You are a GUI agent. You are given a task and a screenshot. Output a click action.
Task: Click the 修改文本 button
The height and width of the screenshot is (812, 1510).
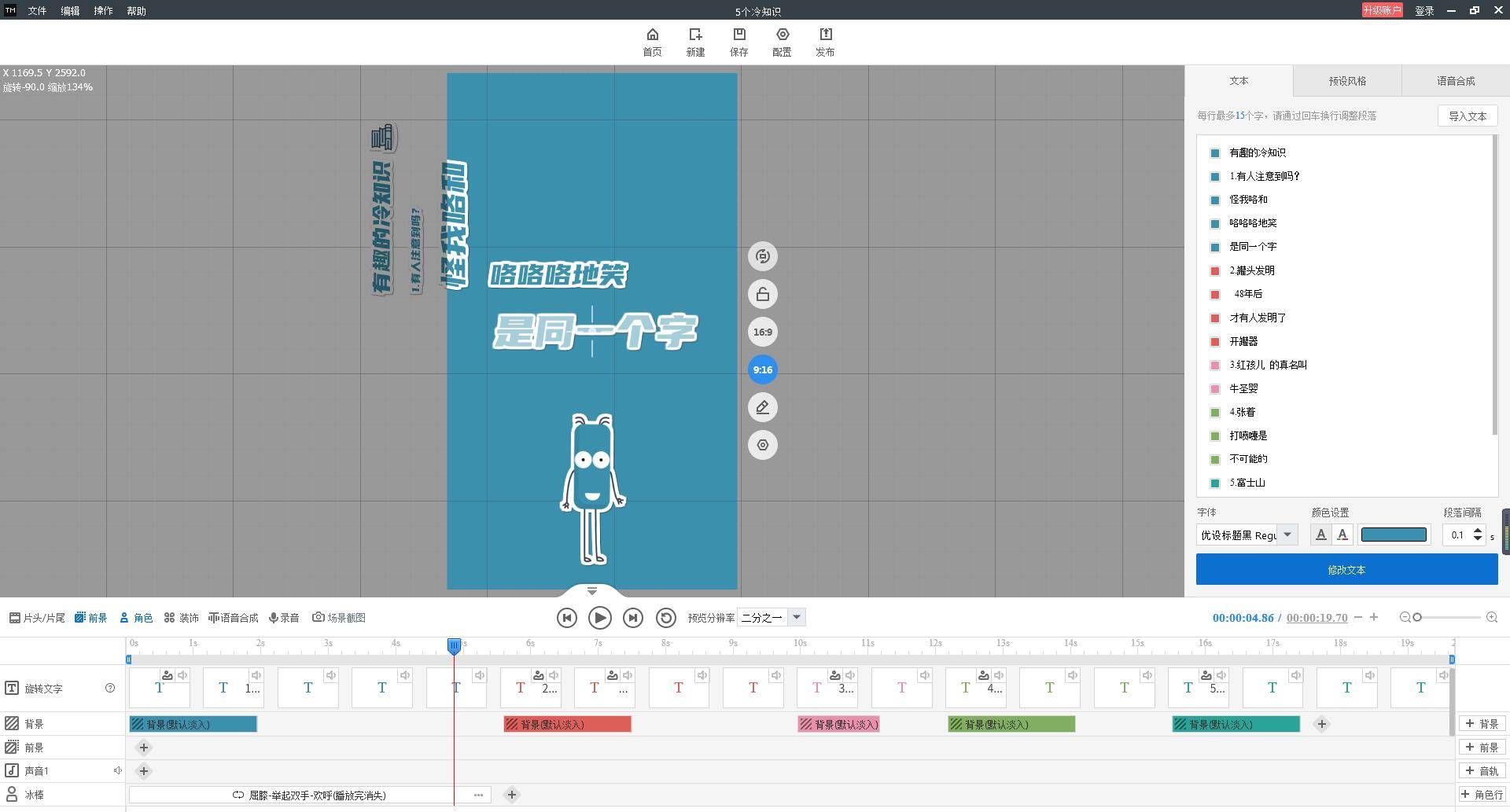coord(1346,570)
